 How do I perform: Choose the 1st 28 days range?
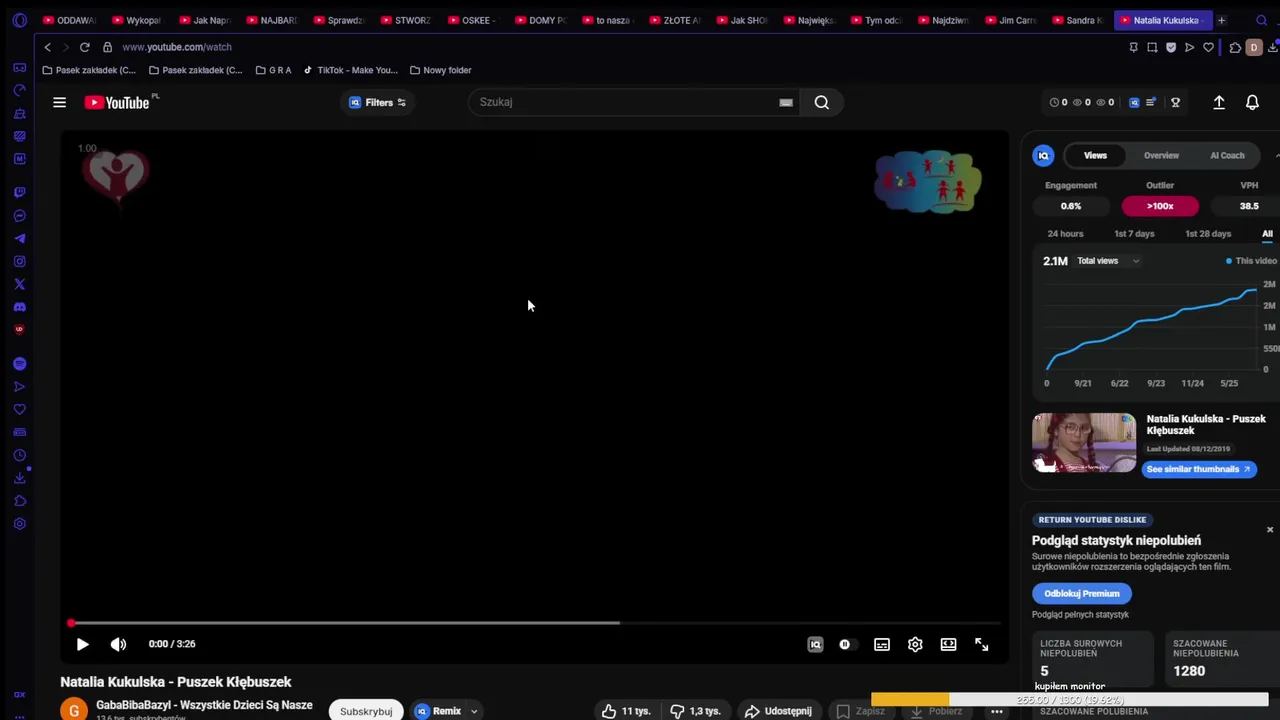[1208, 234]
